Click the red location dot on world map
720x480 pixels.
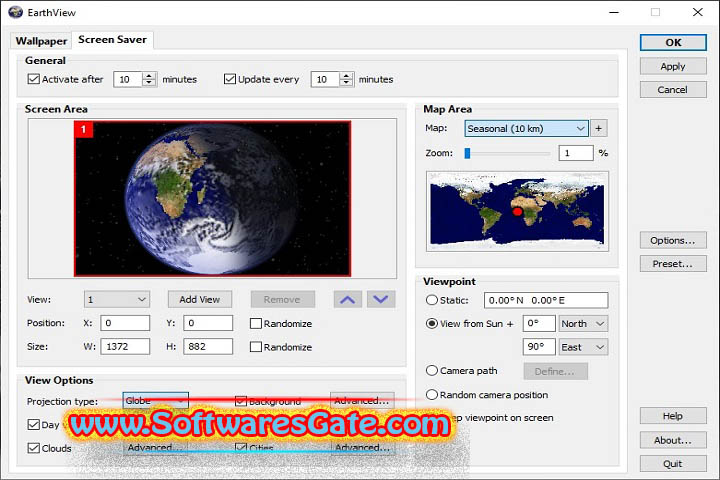(x=517, y=211)
